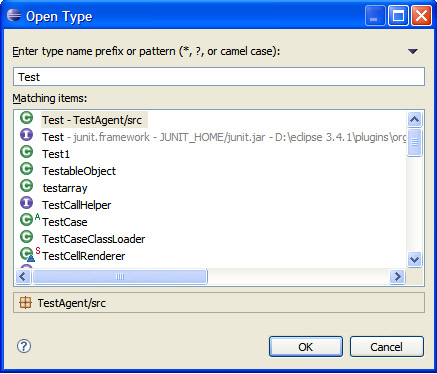The image size is (437, 374).
Task: Click the class icon next to Test1
Action: coord(26,152)
